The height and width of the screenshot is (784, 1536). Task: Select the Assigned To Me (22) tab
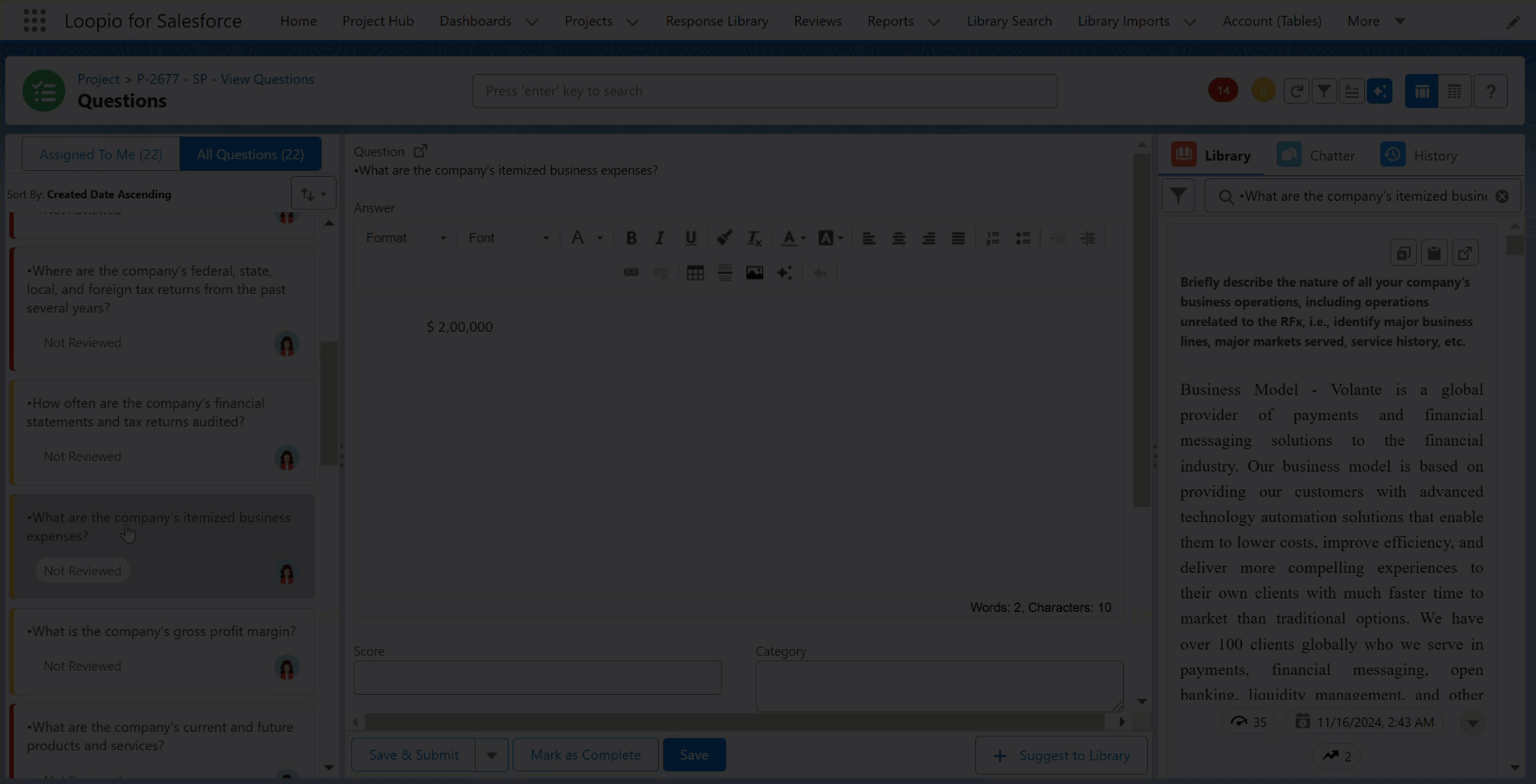(100, 154)
